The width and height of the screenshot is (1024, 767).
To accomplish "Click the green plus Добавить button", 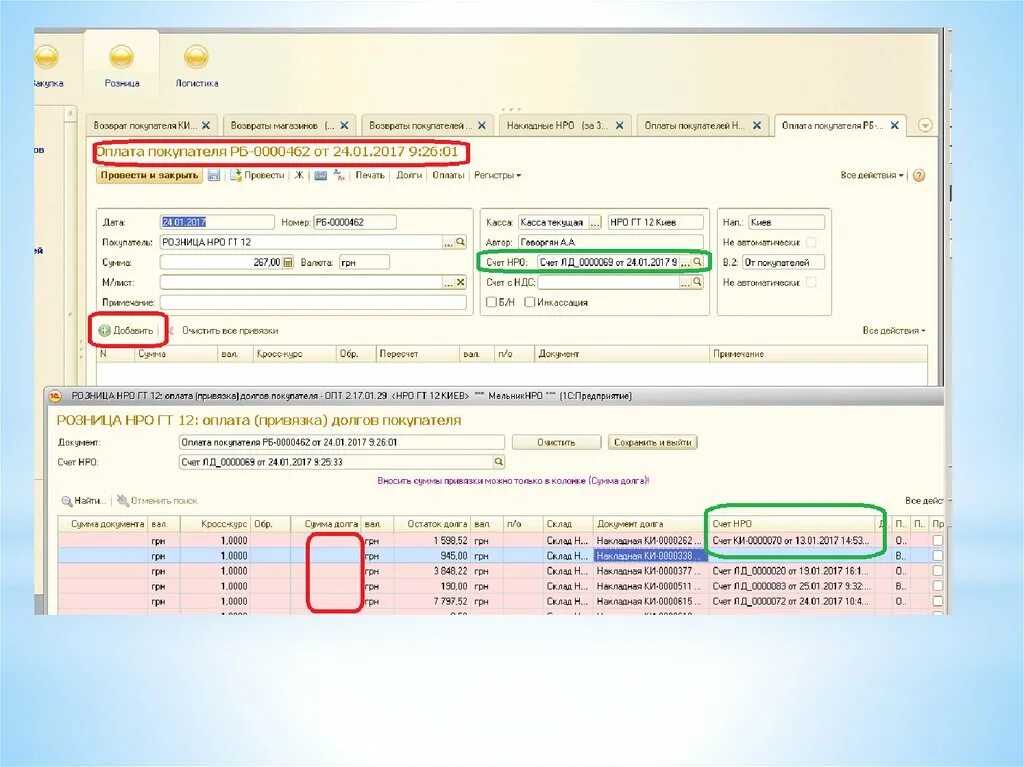I will click(126, 331).
